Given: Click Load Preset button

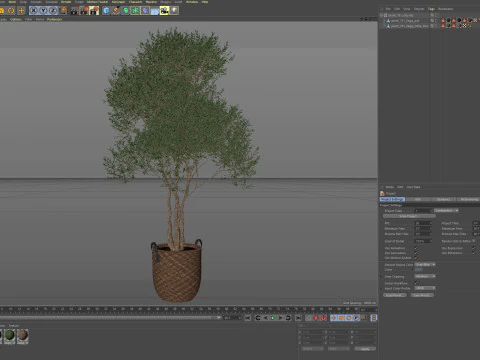Looking at the screenshot, I should pyautogui.click(x=395, y=295).
